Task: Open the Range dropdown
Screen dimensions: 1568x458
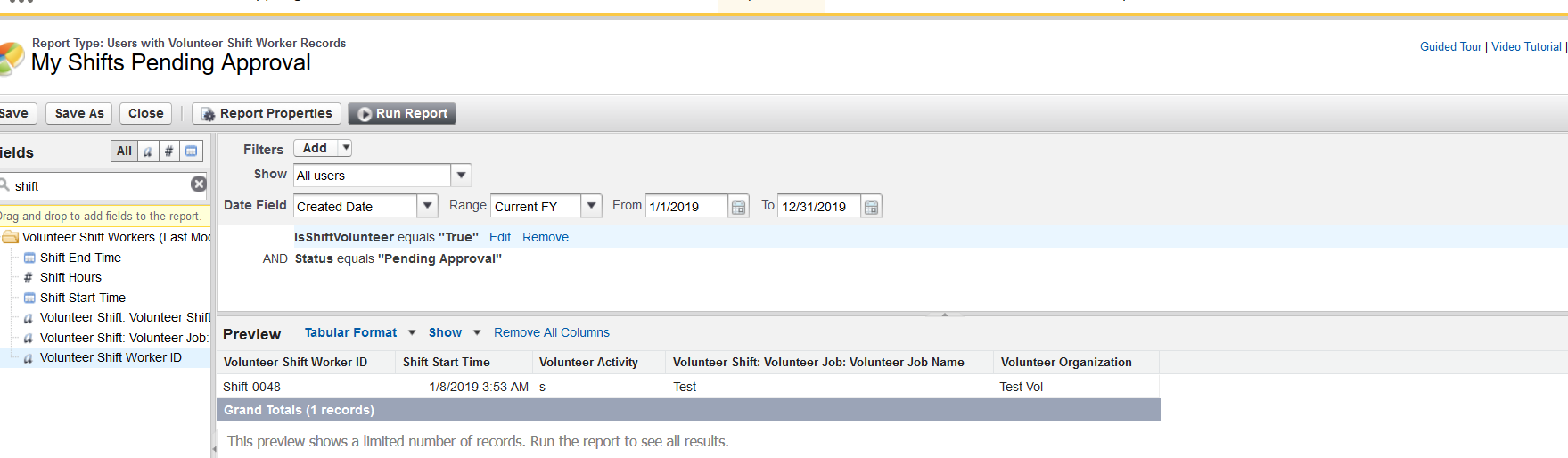Action: click(592, 206)
